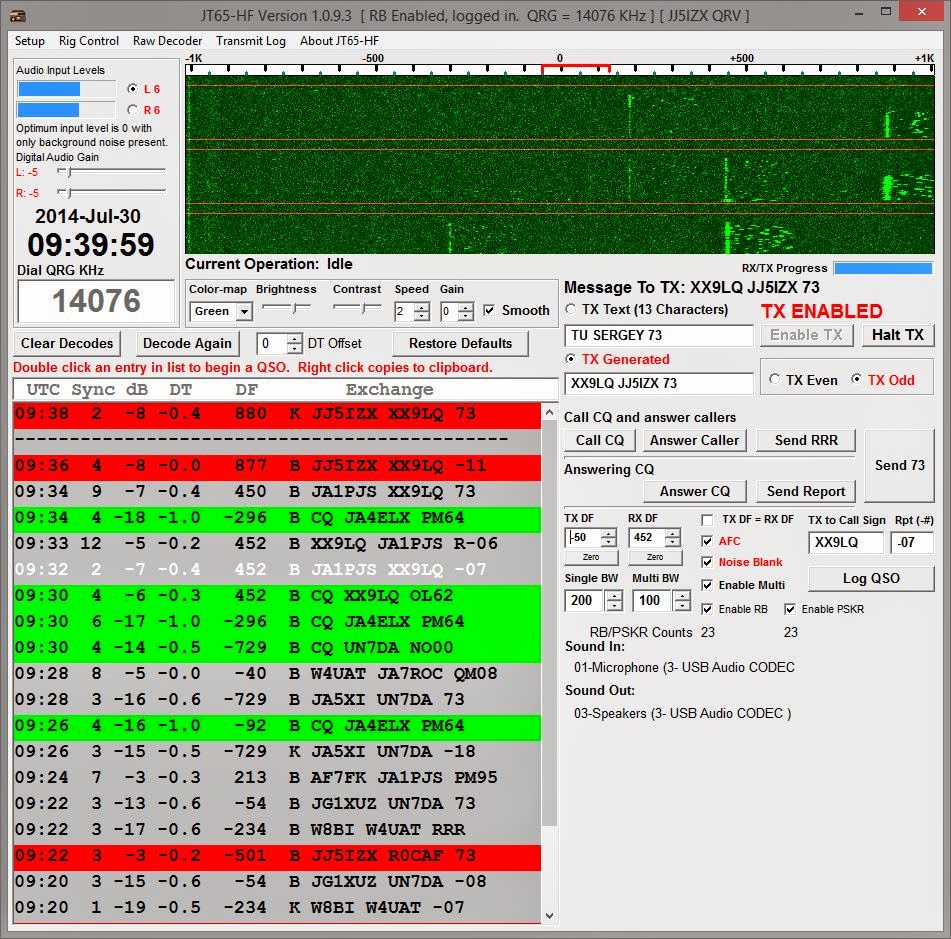Click the Decode Again button
The height and width of the screenshot is (939, 951).
click(x=187, y=343)
